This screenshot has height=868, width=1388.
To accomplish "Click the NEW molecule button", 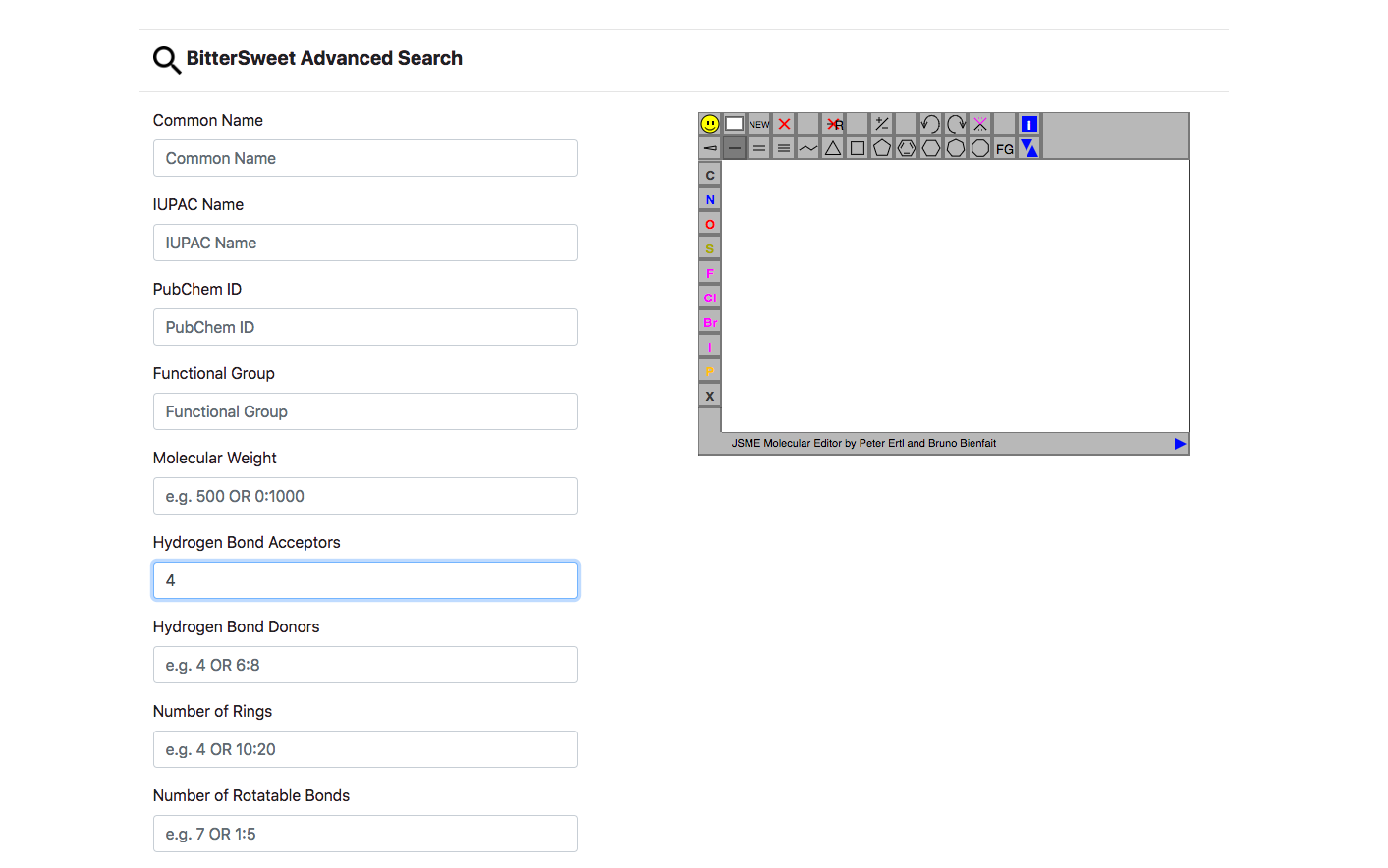I will coord(759,124).
